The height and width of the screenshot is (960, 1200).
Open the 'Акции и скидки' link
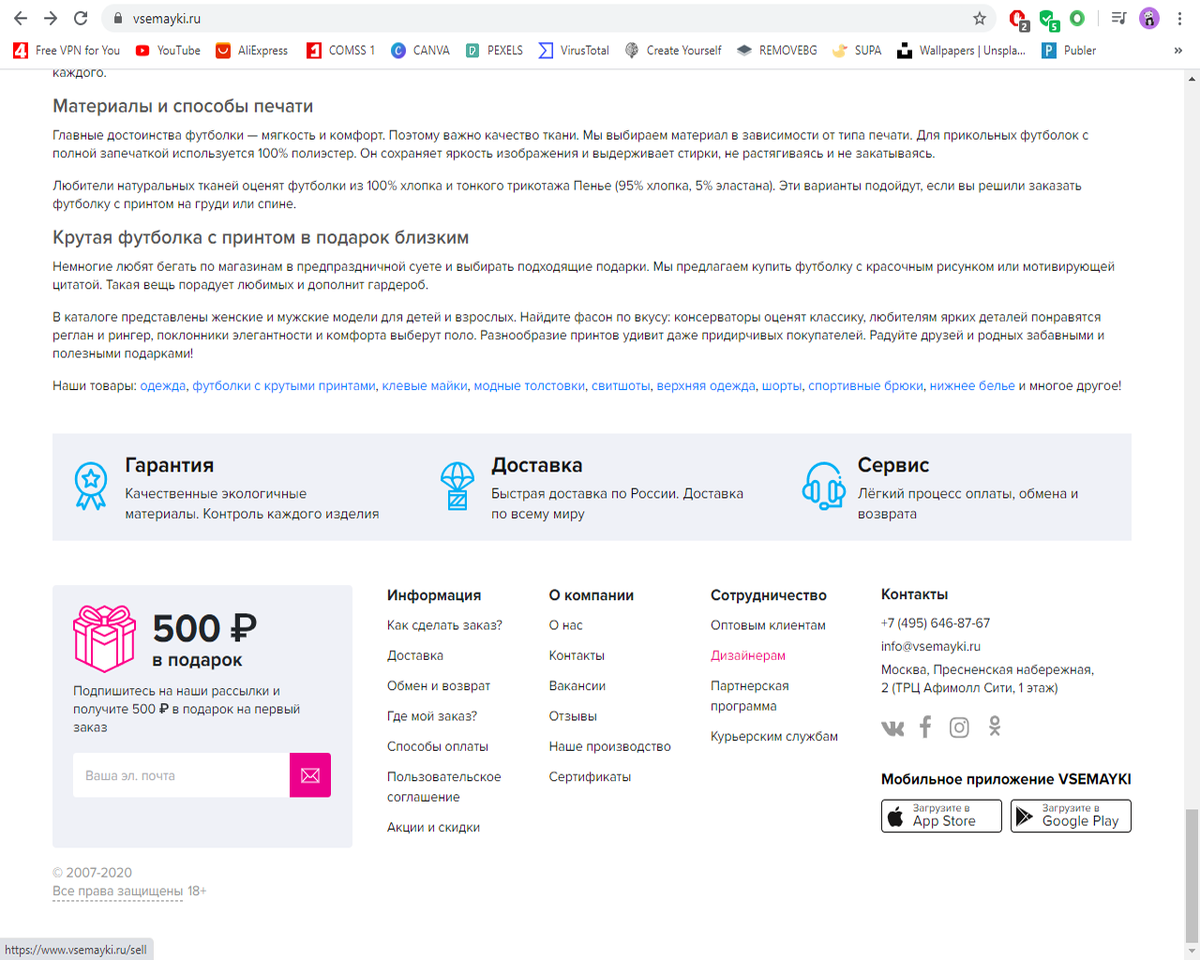pos(433,827)
